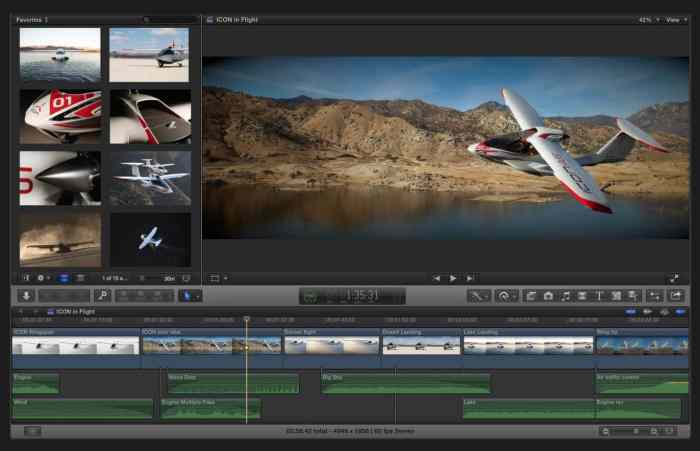
Task: Open the Timeline Index button
Action: pyautogui.click(x=32, y=431)
